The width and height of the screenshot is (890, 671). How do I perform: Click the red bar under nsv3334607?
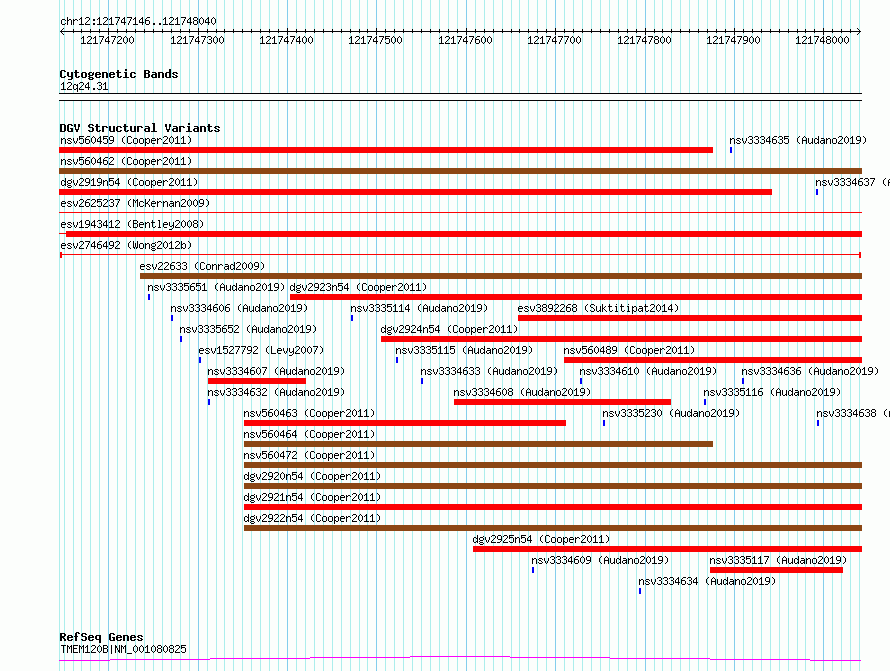click(x=257, y=381)
